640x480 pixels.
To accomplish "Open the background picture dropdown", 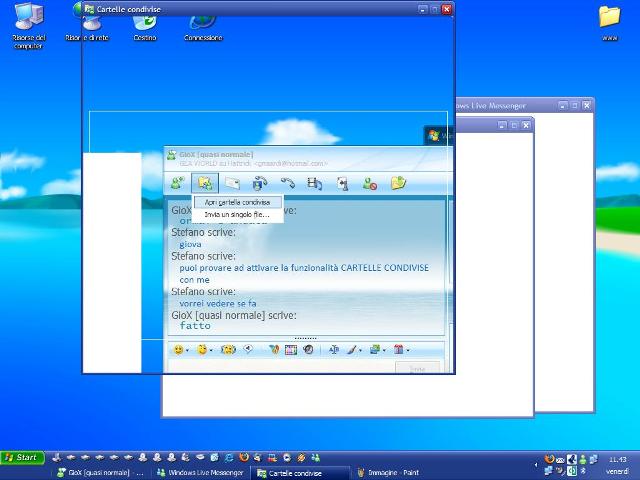I will coord(383,350).
